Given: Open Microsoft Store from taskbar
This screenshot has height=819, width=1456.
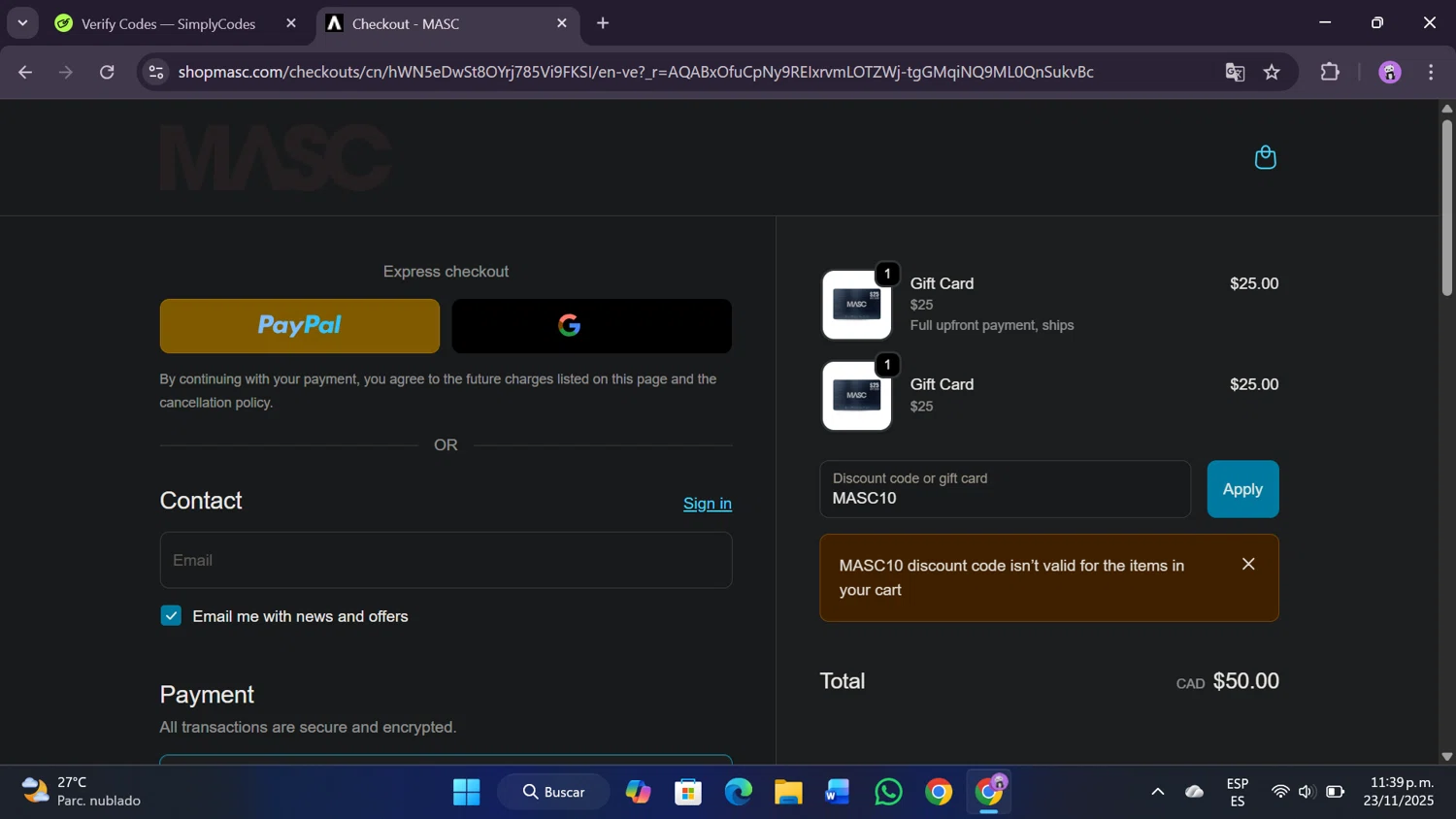Looking at the screenshot, I should [688, 792].
